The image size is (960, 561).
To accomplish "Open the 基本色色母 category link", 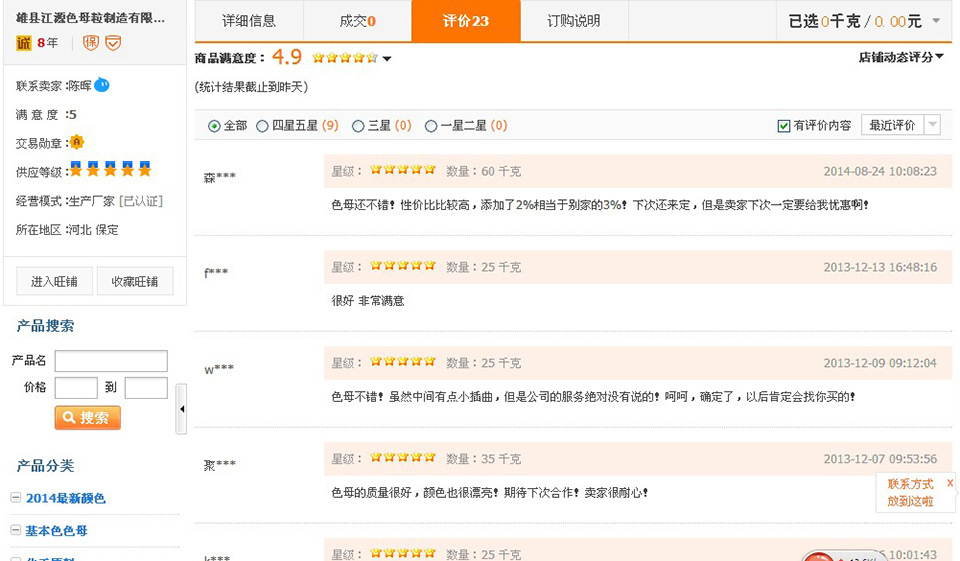I will tap(56, 530).
